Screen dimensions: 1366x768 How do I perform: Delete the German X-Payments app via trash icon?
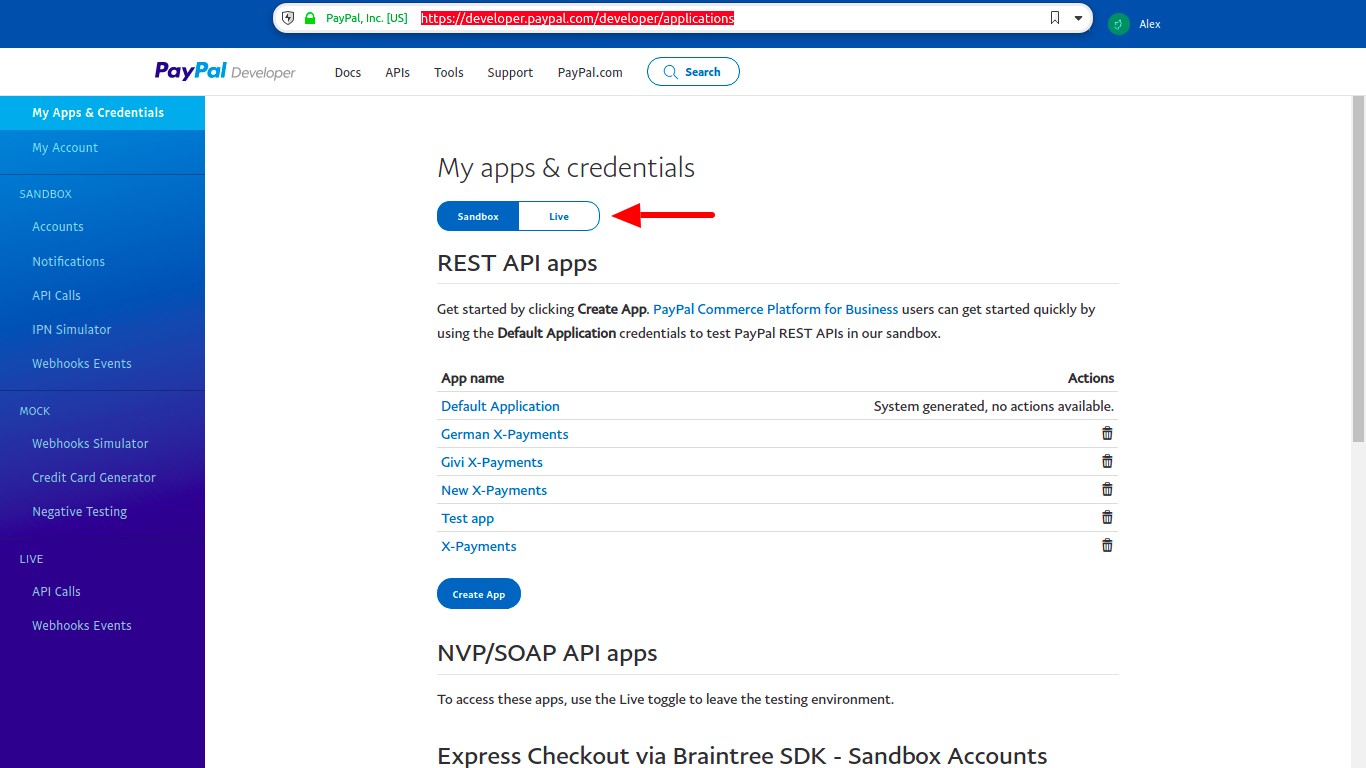tap(1107, 433)
